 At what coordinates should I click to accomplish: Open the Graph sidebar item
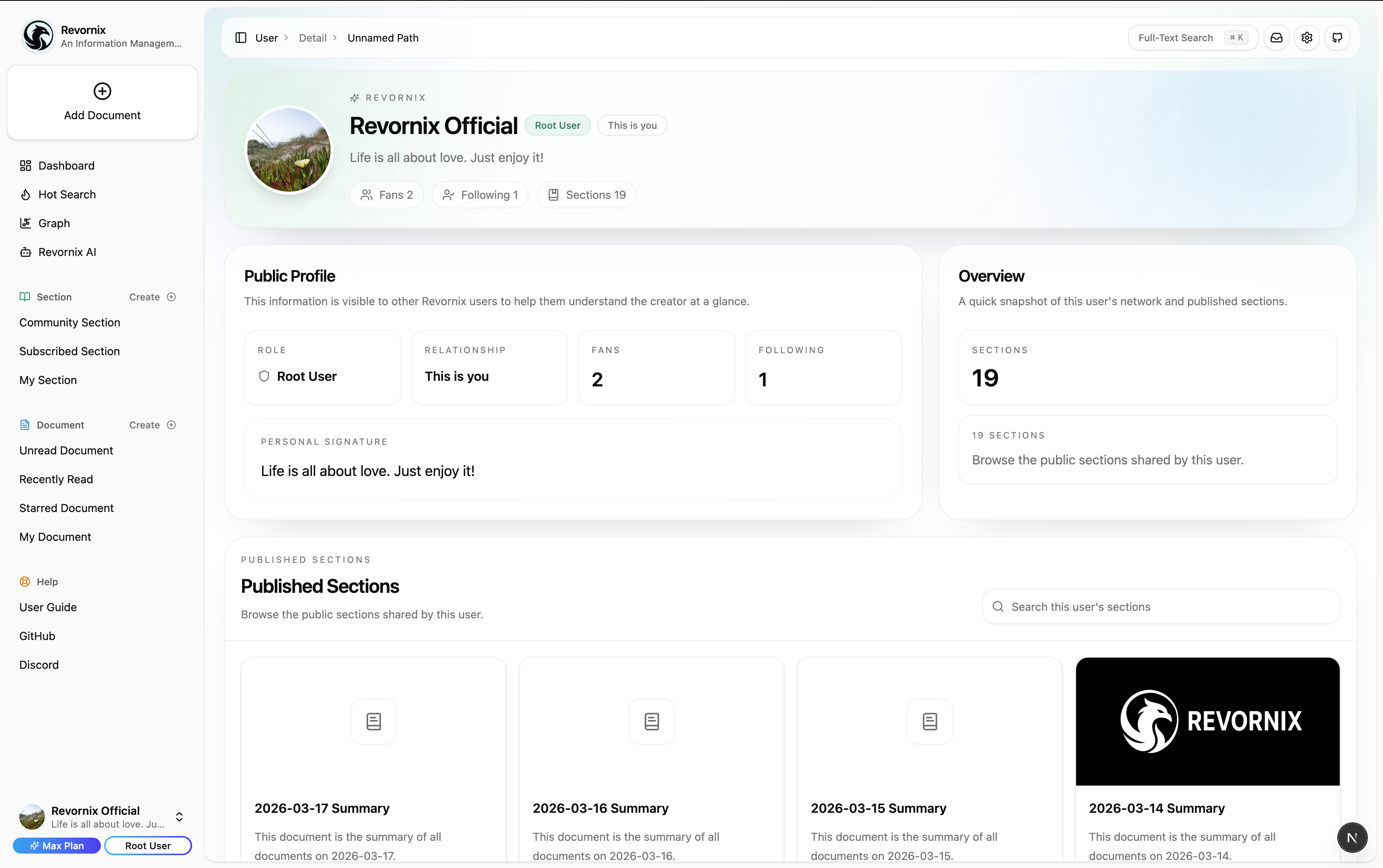[54, 223]
